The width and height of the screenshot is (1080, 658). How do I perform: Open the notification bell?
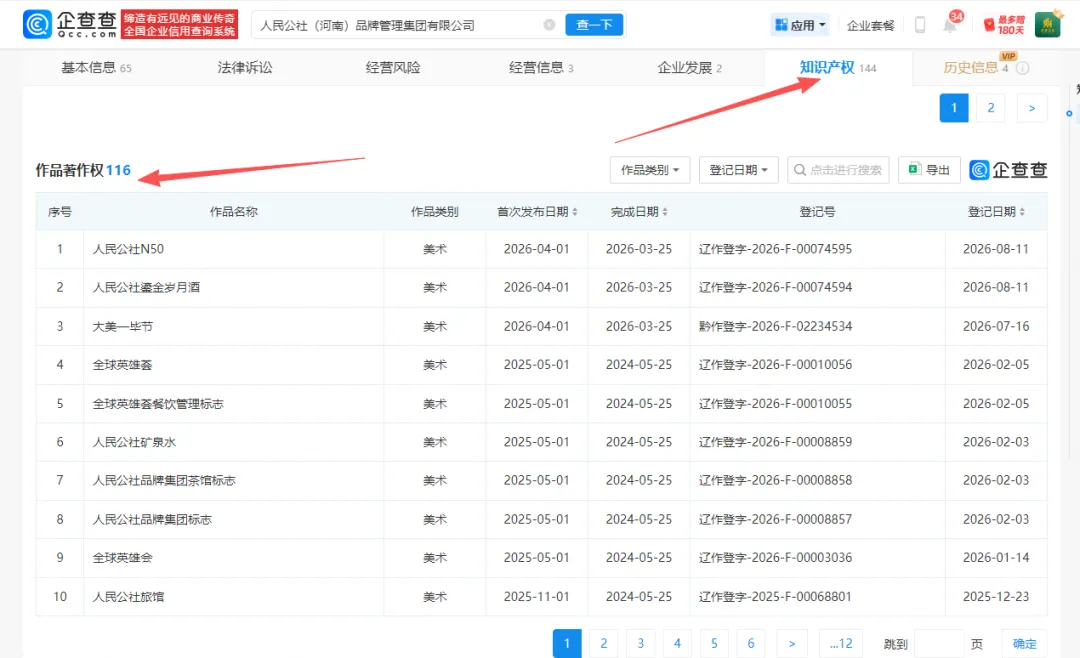(x=950, y=25)
